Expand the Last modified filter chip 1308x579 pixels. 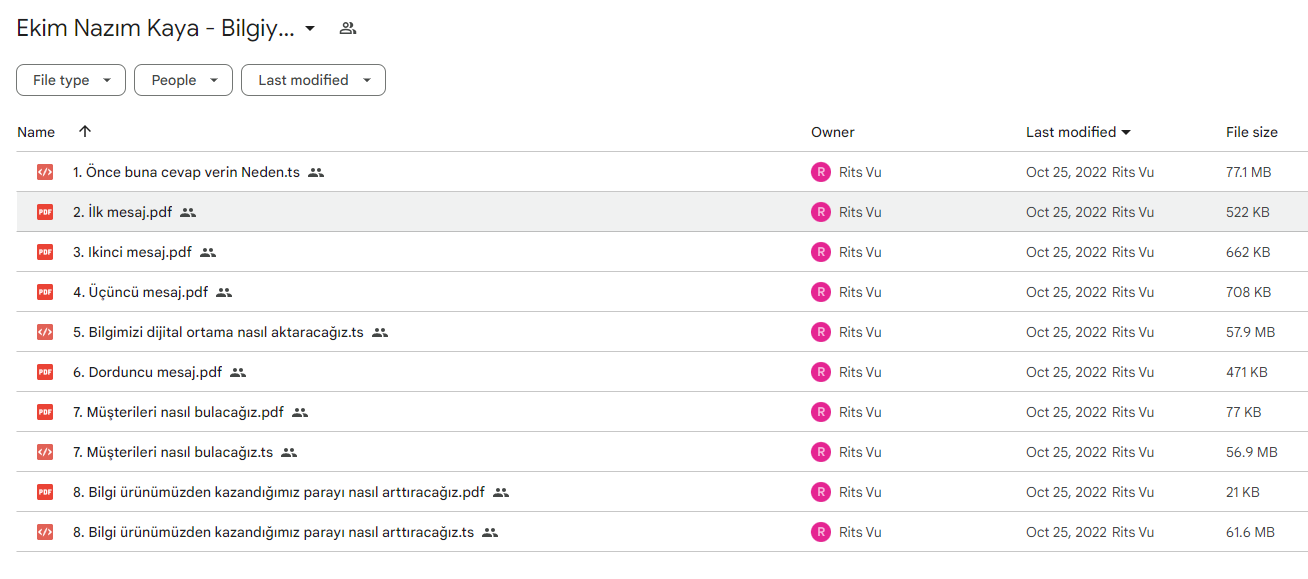tap(313, 80)
